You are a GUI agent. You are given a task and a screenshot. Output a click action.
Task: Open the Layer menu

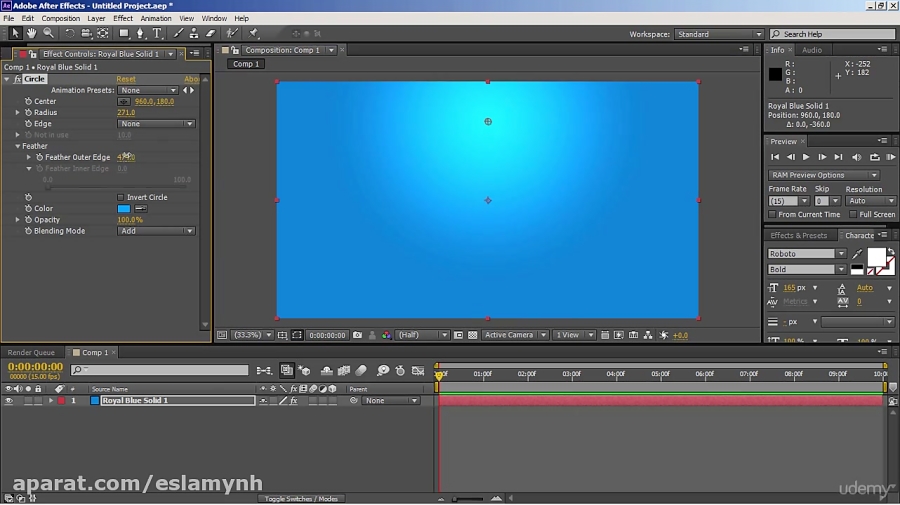point(96,18)
